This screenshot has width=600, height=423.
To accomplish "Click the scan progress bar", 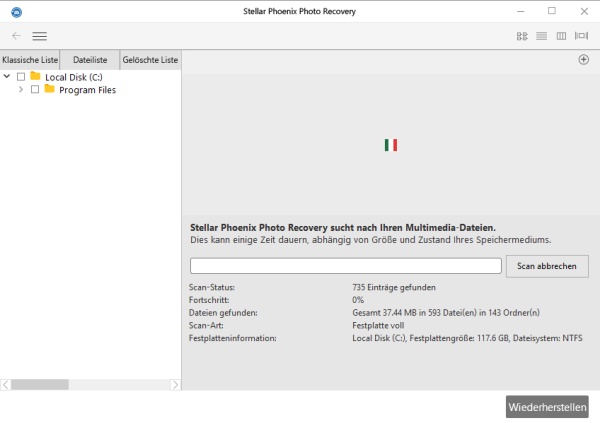I will [x=346, y=266].
